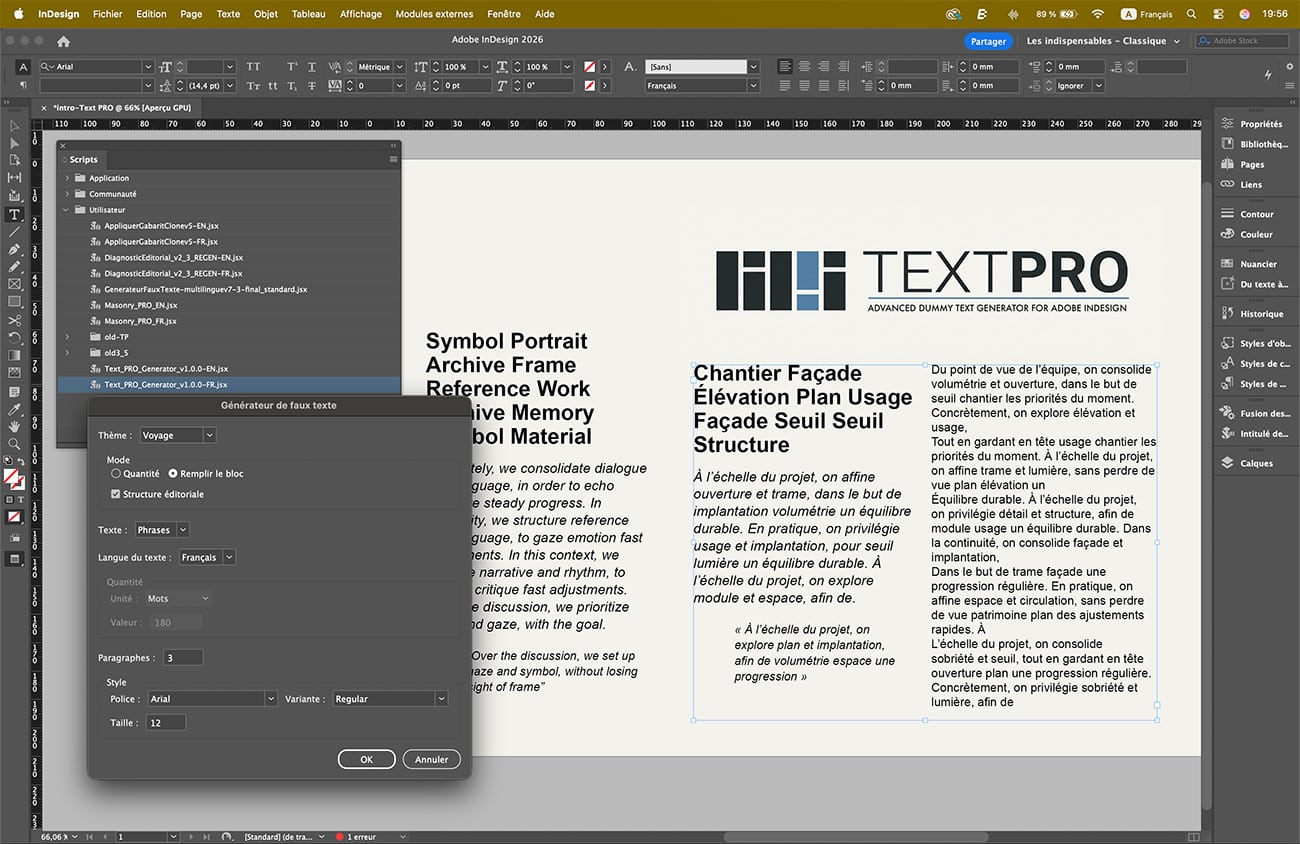Select the Hand tool
Image resolution: width=1300 pixels, height=844 pixels.
tap(14, 427)
